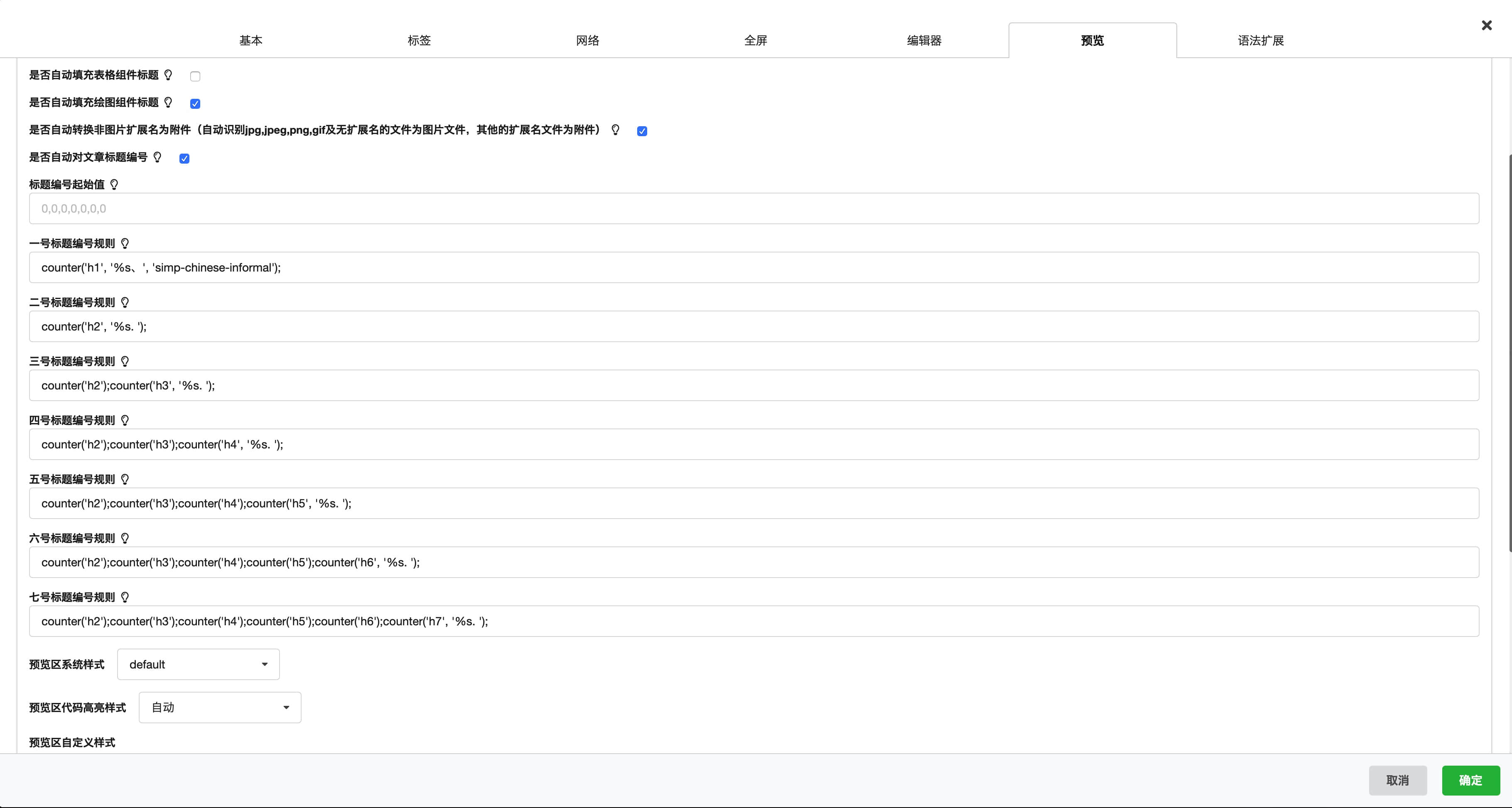Click hint bulb next to 一号标题编号规则
This screenshot has height=808, width=1512.
[x=125, y=243]
